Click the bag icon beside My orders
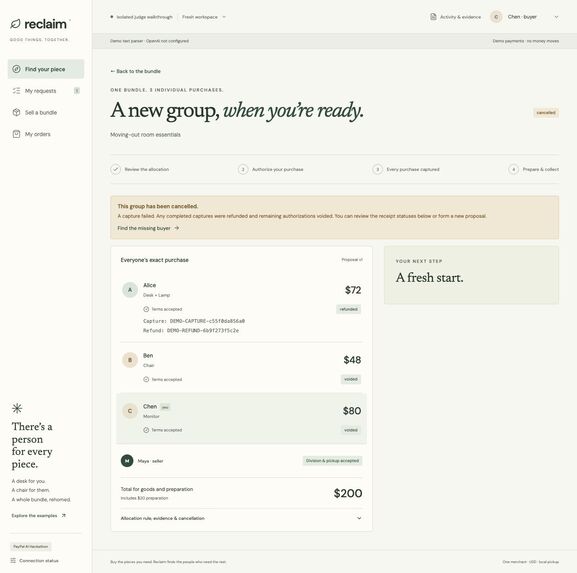Screen dimensions: 577x573 click(16, 134)
